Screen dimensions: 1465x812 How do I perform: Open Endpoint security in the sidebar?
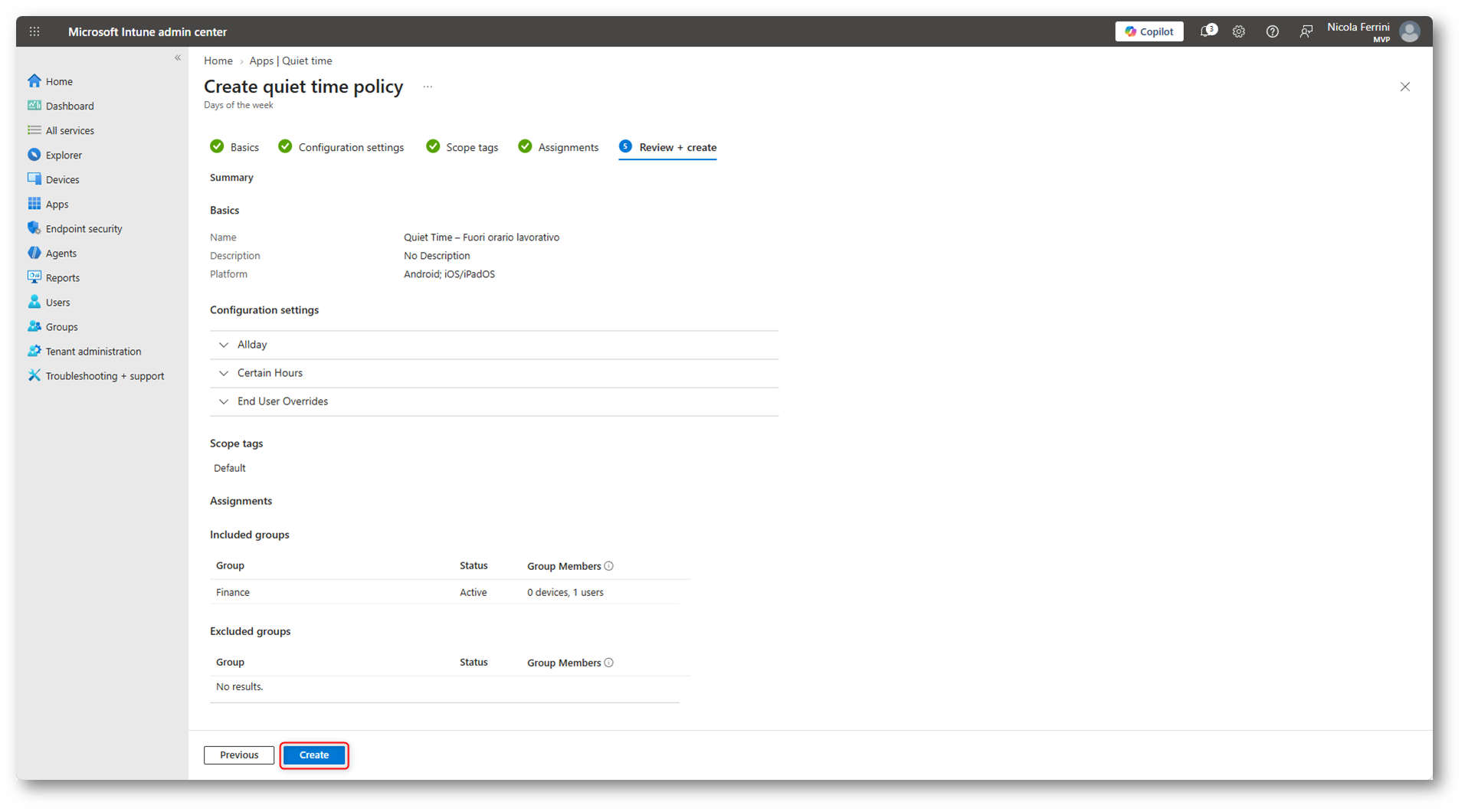pos(84,228)
